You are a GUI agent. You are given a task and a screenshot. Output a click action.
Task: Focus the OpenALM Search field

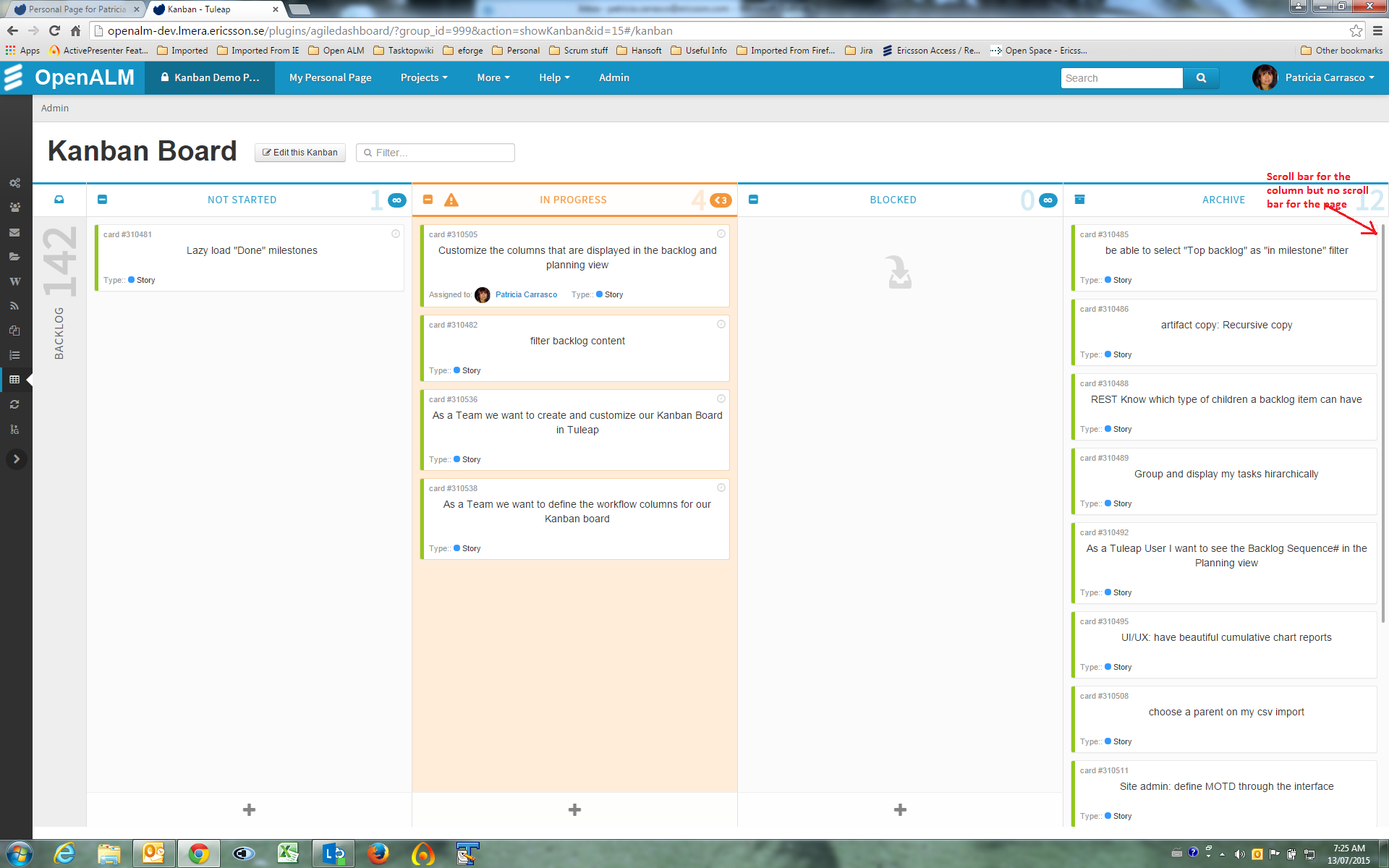(1121, 78)
